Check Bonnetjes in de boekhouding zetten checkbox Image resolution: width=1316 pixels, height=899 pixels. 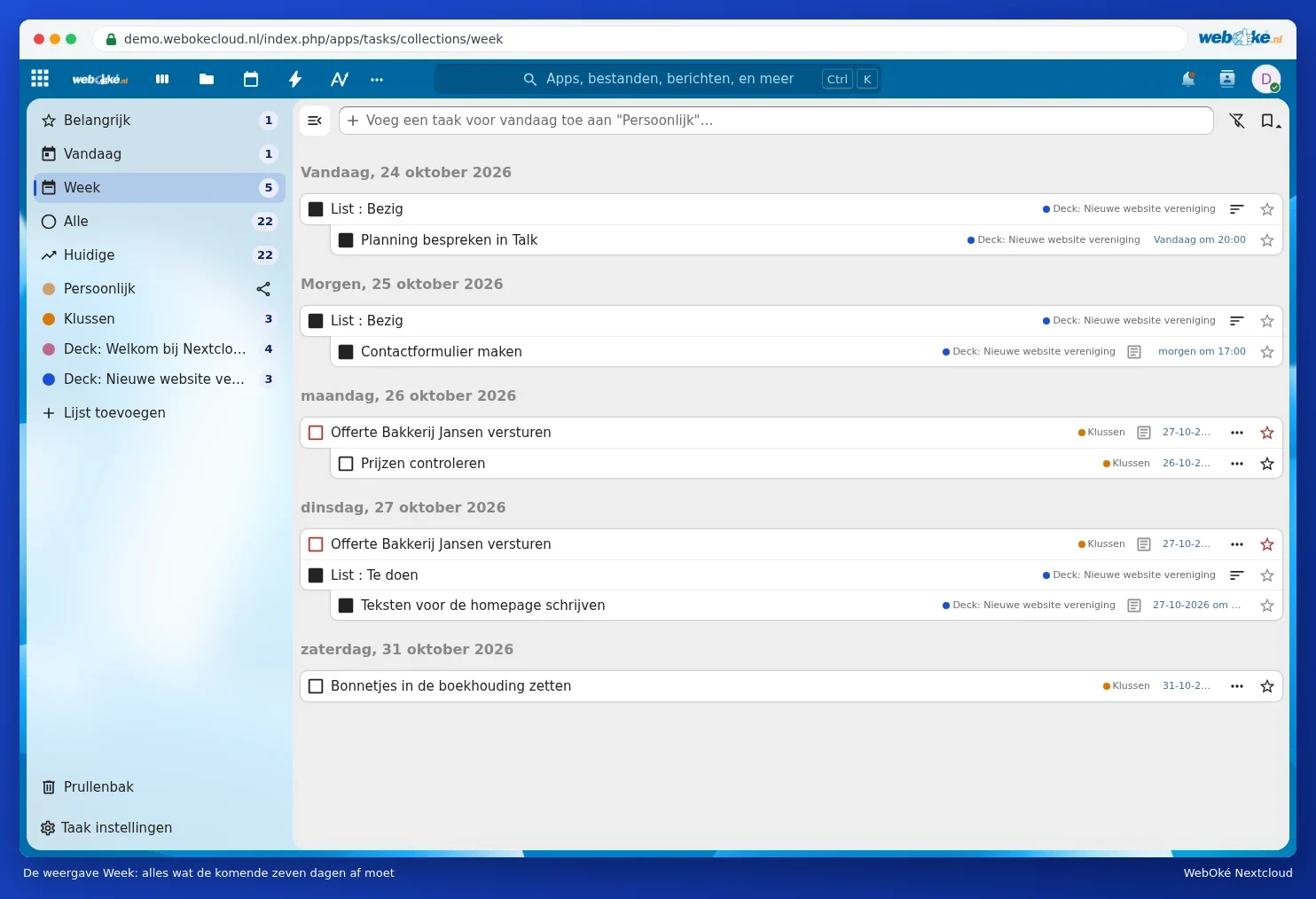pyautogui.click(x=316, y=686)
